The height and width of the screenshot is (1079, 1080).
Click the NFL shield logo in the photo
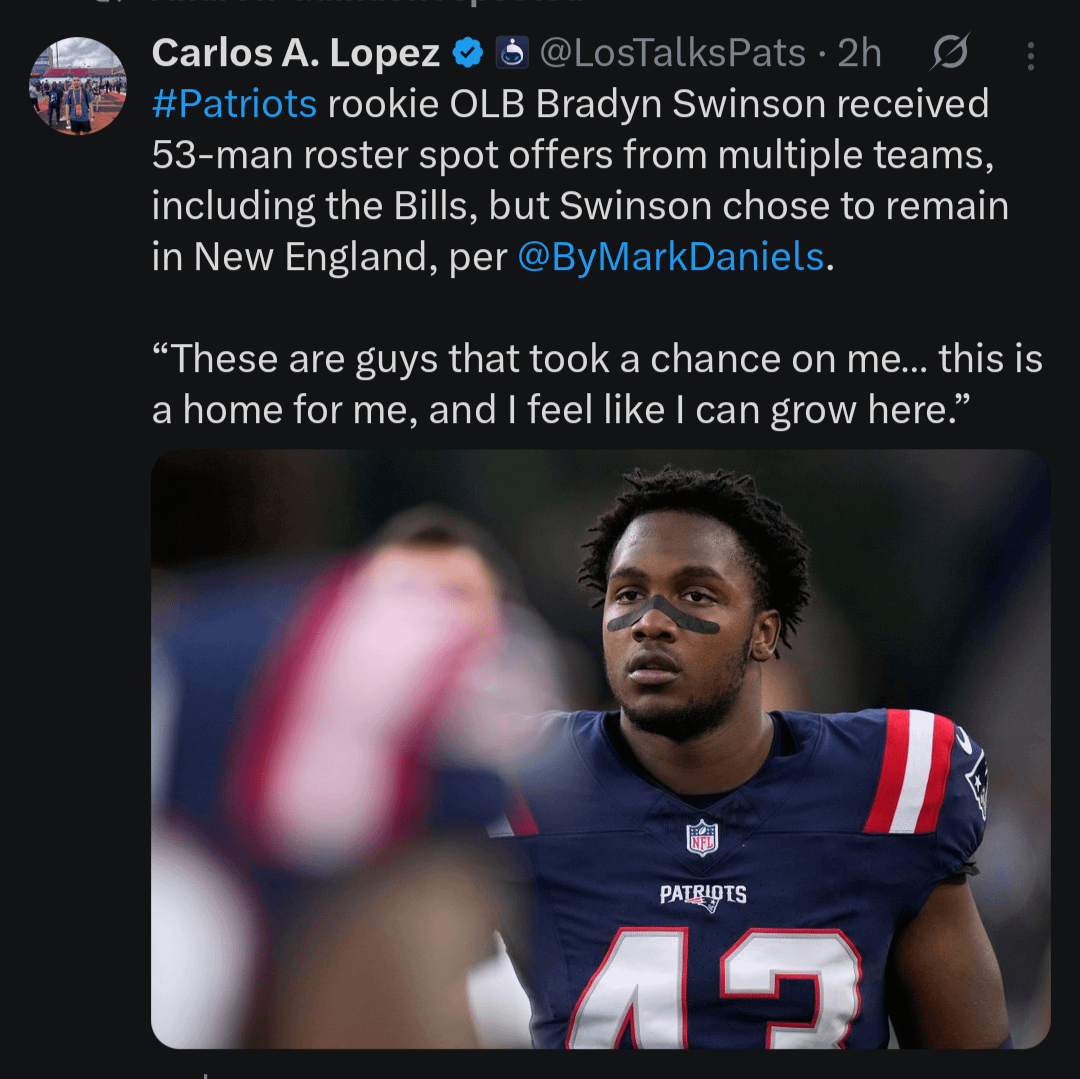pyautogui.click(x=702, y=837)
